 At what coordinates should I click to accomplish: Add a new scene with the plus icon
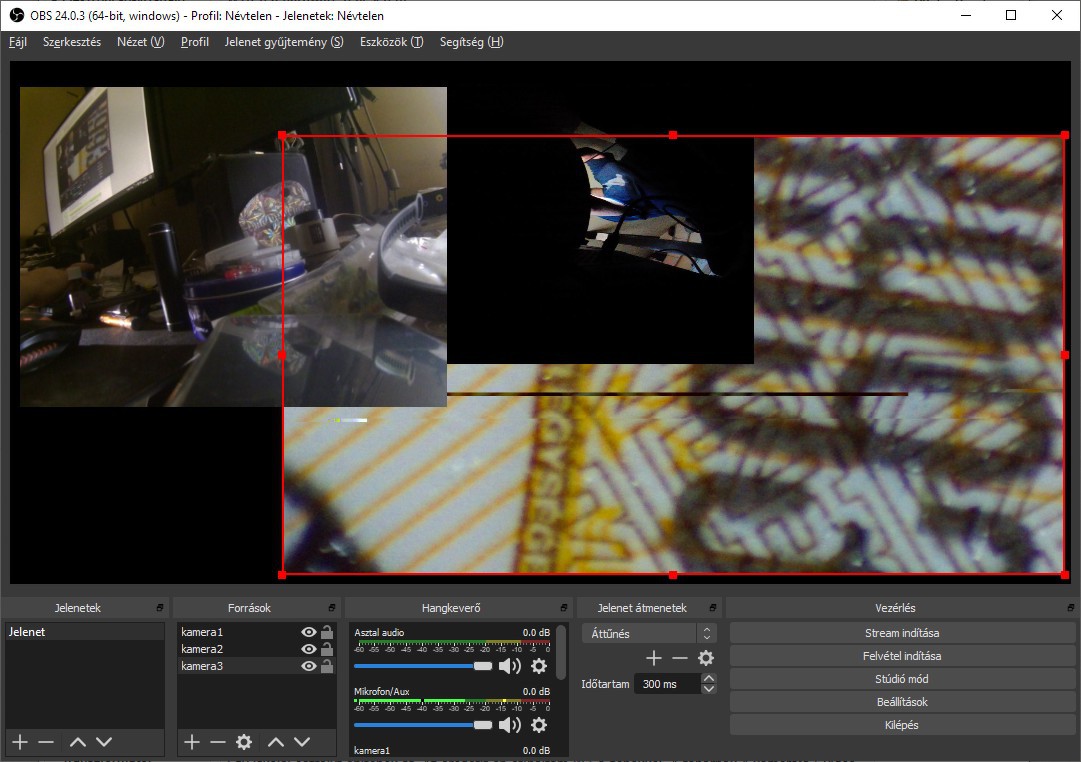pyautogui.click(x=20, y=742)
